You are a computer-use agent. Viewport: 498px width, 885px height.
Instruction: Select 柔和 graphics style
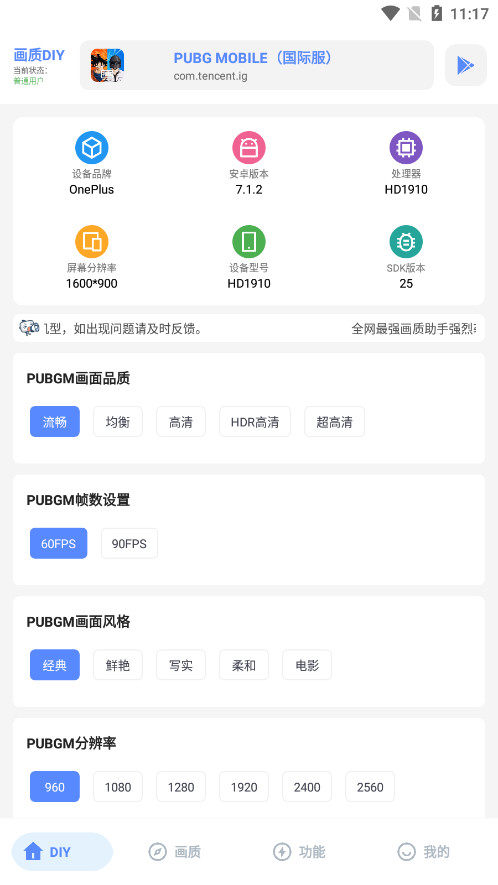(244, 665)
